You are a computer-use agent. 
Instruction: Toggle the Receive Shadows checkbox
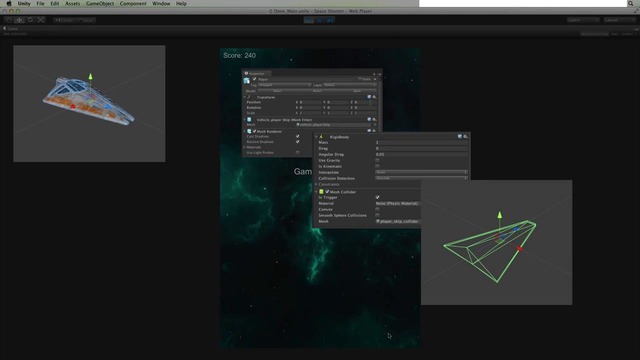[x=298, y=142]
